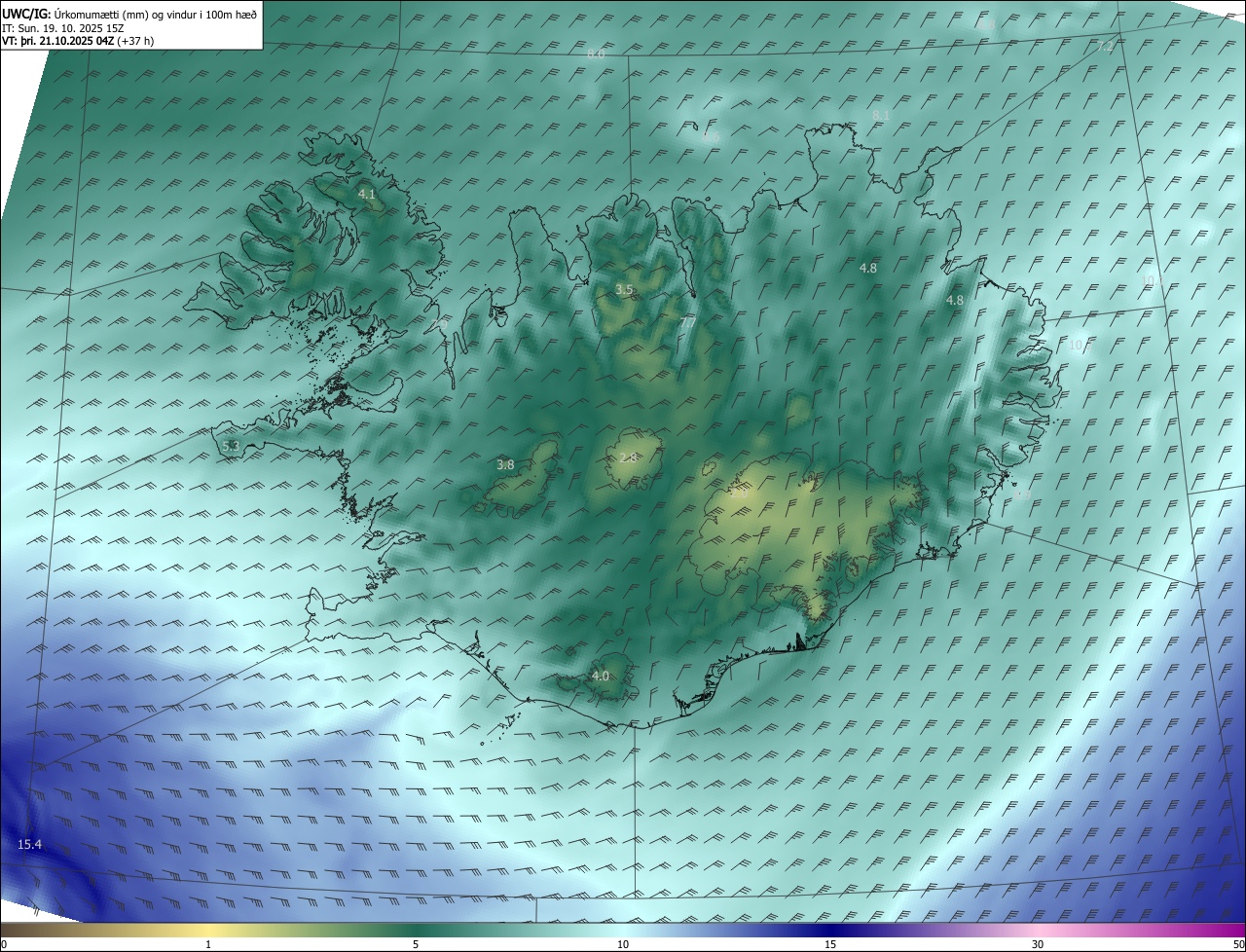The image size is (1246, 952).
Task: Click the 7.7 value label
Action: tap(687, 322)
